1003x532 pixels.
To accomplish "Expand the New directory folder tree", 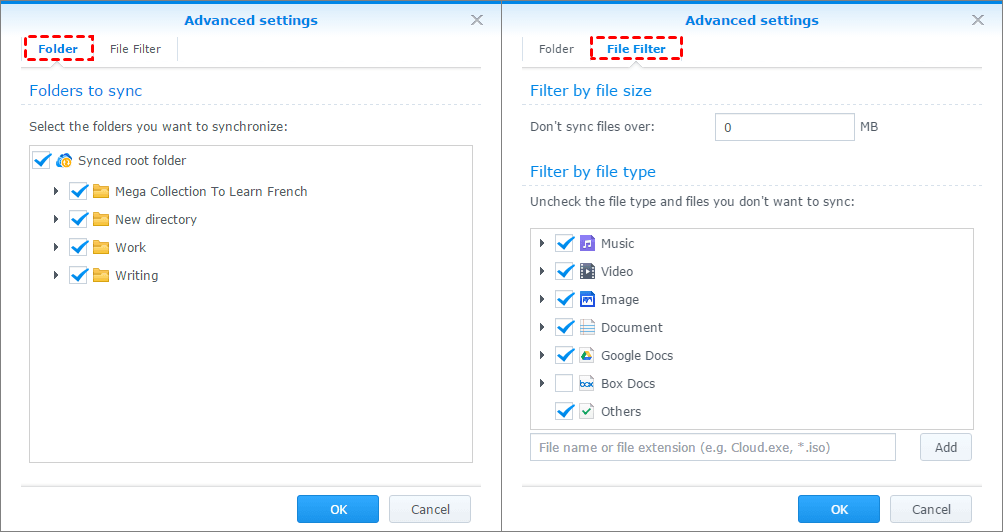I will pyautogui.click(x=56, y=219).
